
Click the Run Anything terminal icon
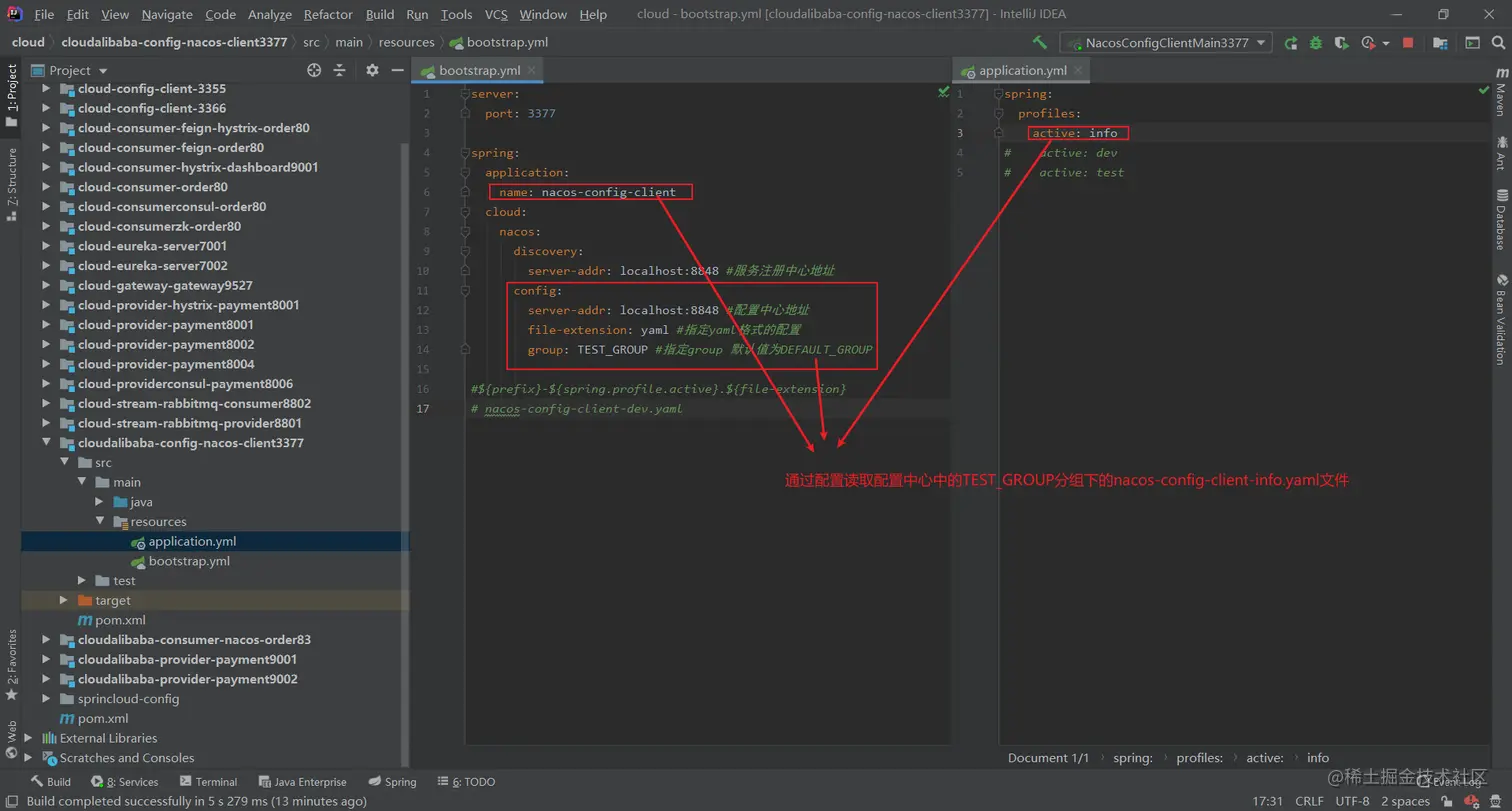pyautogui.click(x=1472, y=43)
